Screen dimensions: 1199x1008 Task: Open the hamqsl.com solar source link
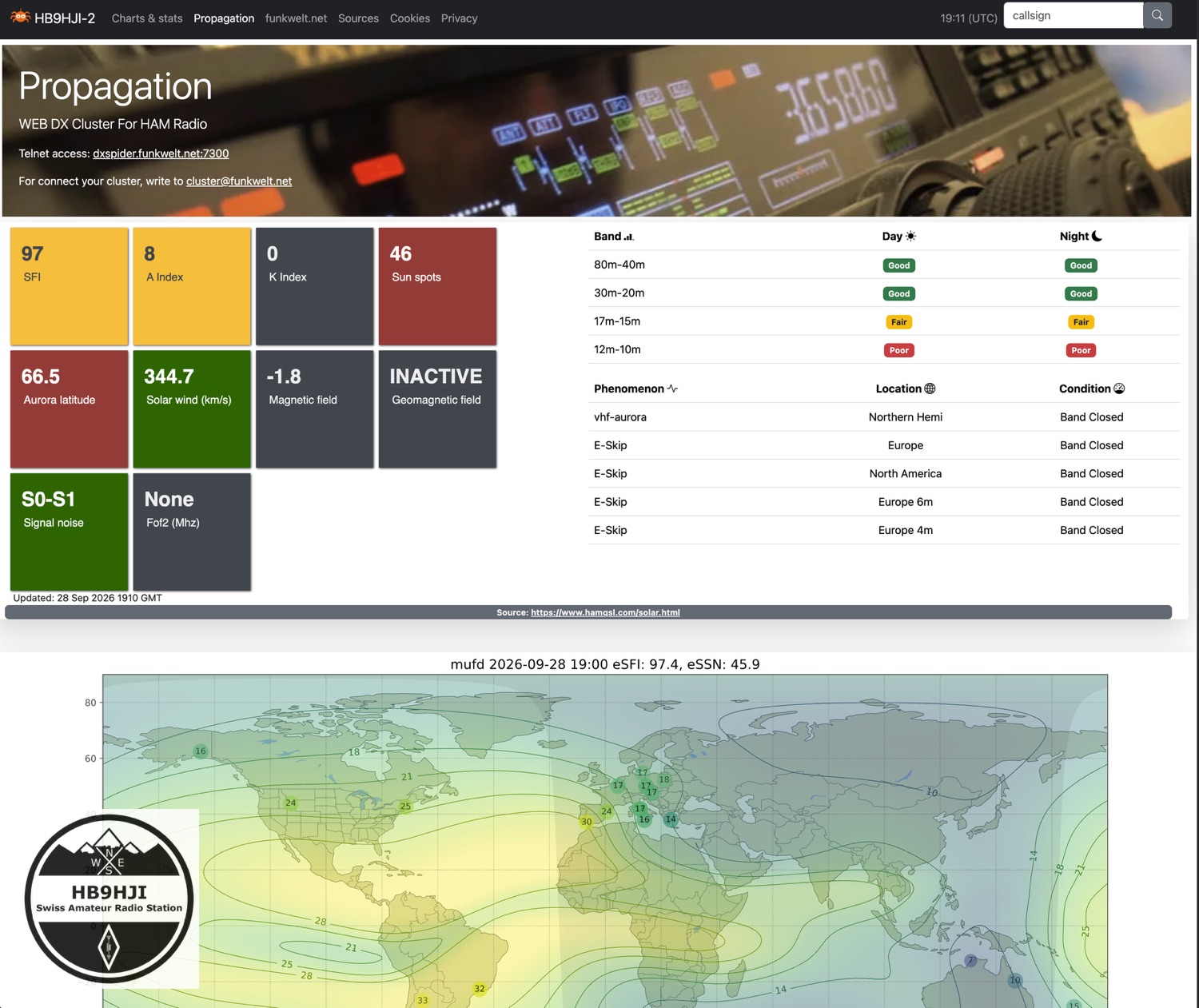coord(605,612)
